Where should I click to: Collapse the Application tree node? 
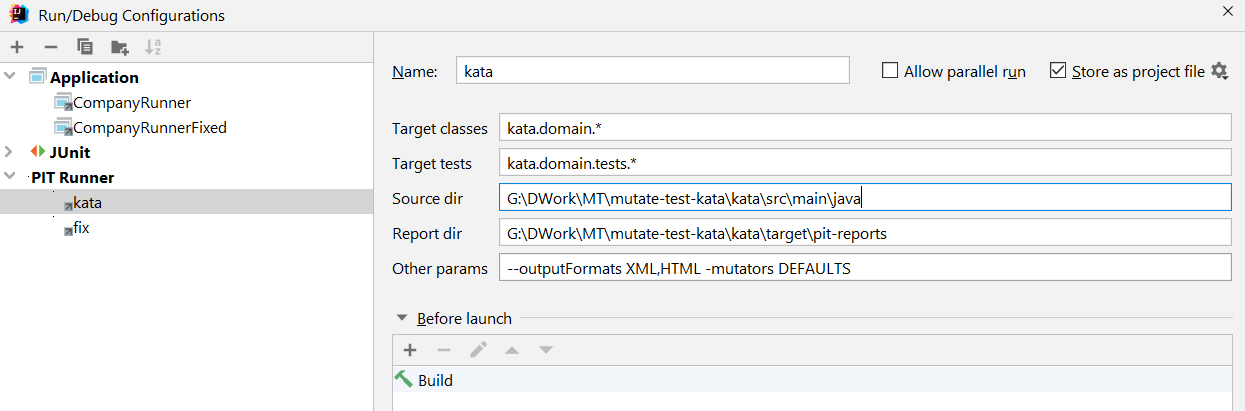10,77
